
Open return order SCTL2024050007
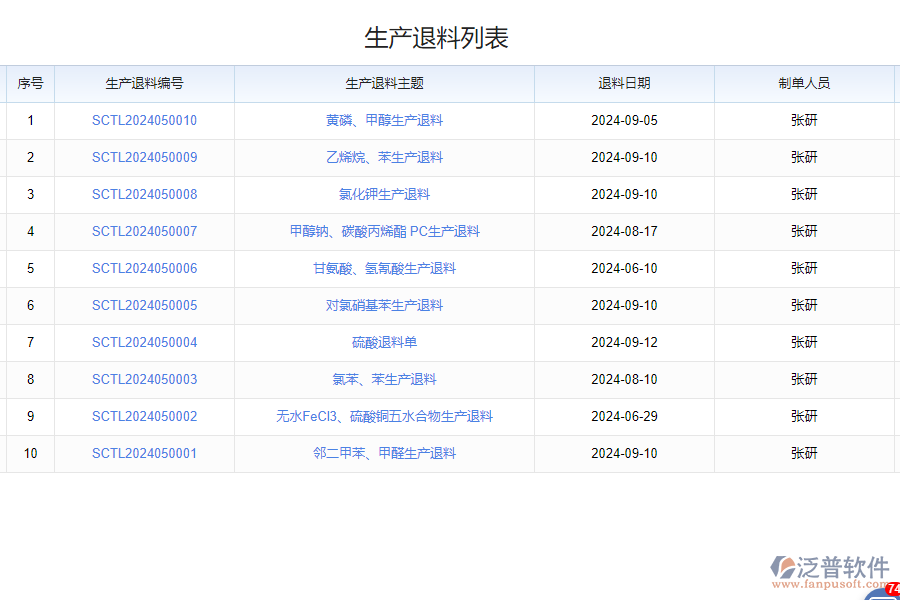point(145,231)
